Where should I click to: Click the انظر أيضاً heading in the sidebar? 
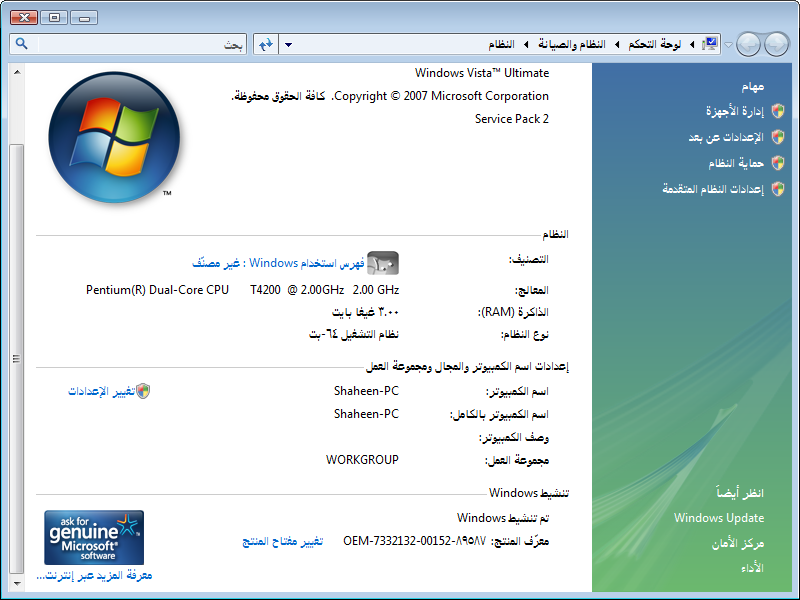click(x=740, y=493)
